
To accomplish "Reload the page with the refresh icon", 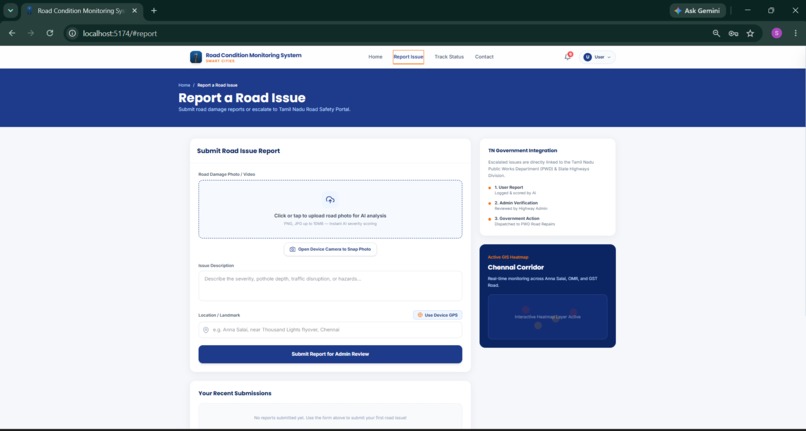I will 50,33.
